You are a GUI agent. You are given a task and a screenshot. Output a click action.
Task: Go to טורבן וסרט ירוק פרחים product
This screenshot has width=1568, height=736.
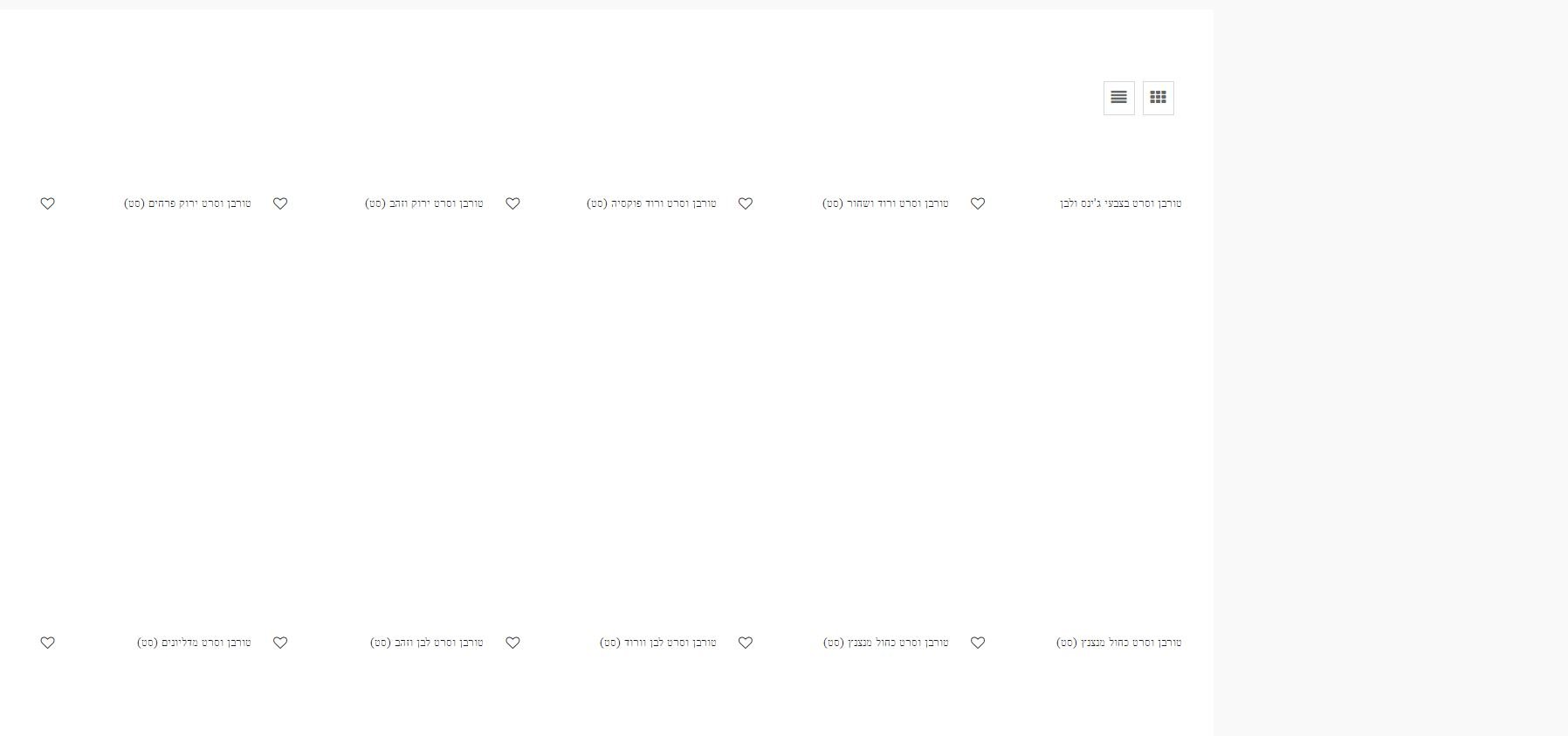[187, 203]
